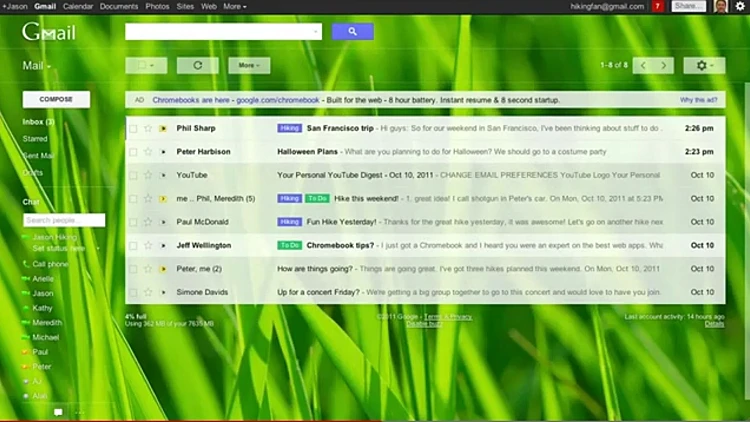Image resolution: width=750 pixels, height=422 pixels.
Task: Toggle importance marker on Paul McDonald email
Action: (x=163, y=222)
